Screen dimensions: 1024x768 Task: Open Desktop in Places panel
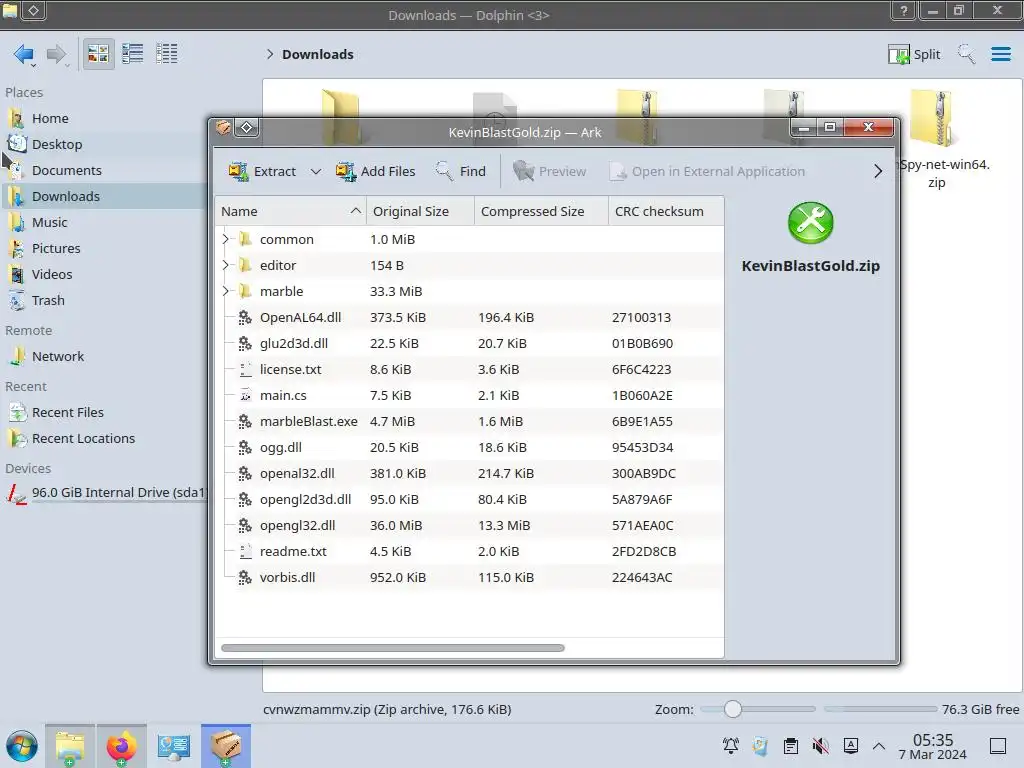pyautogui.click(x=105, y=144)
